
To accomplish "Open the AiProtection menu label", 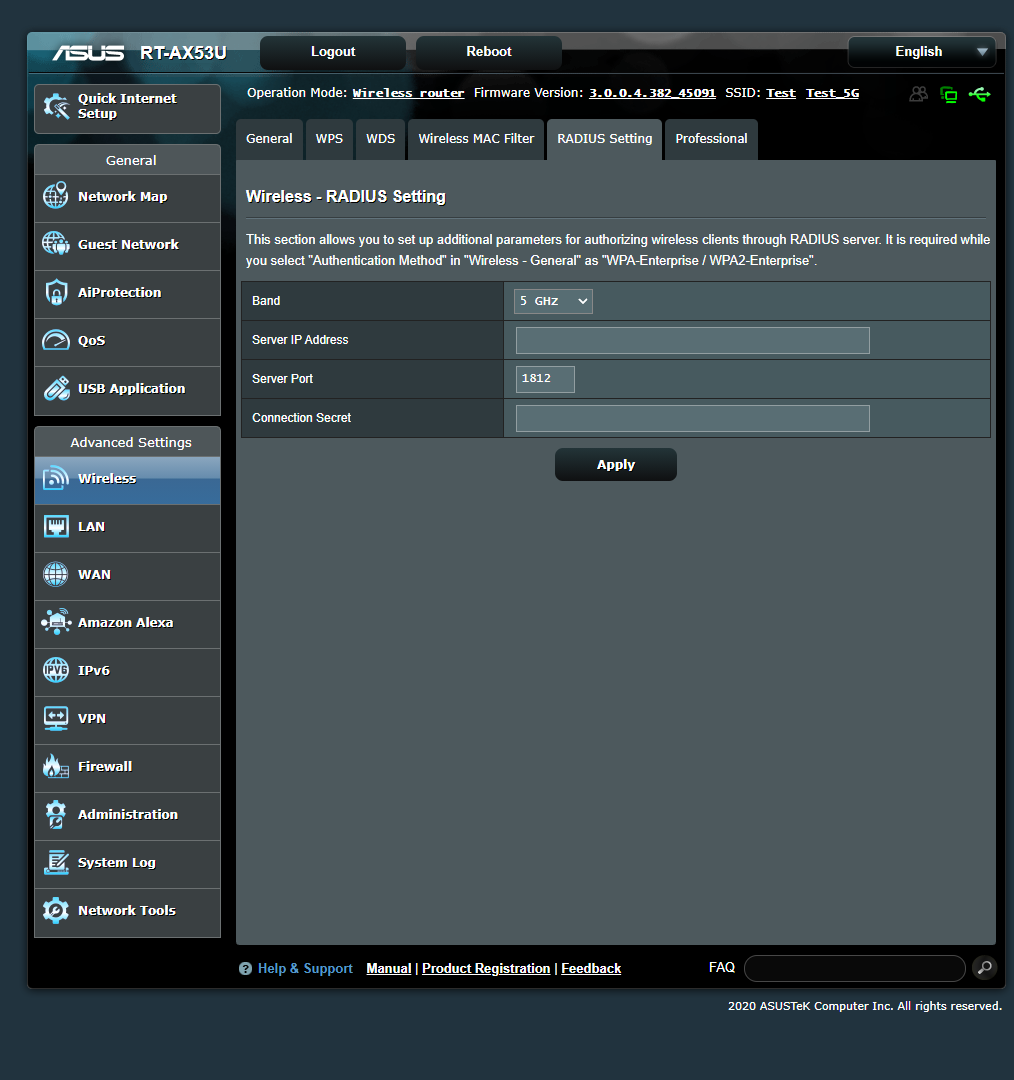I will [119, 292].
